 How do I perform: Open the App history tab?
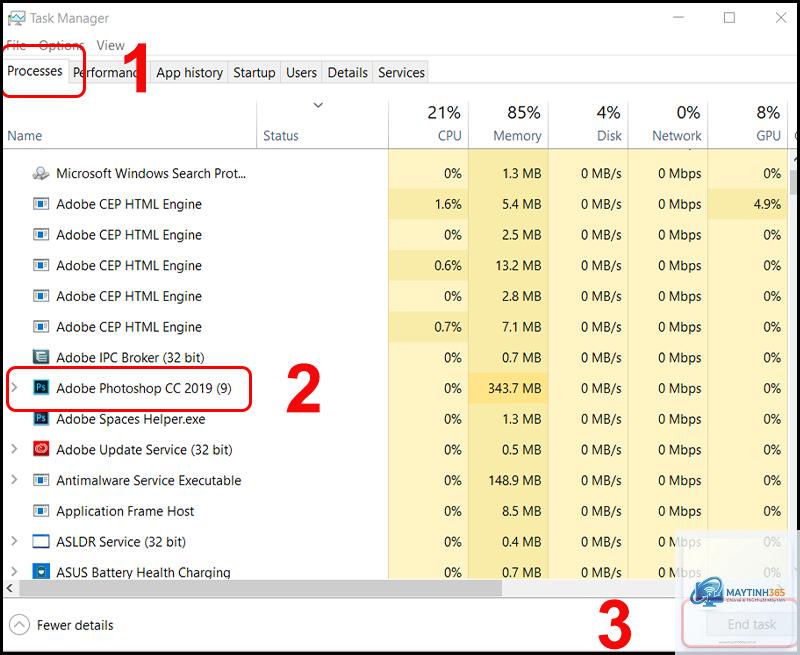pyautogui.click(x=189, y=72)
